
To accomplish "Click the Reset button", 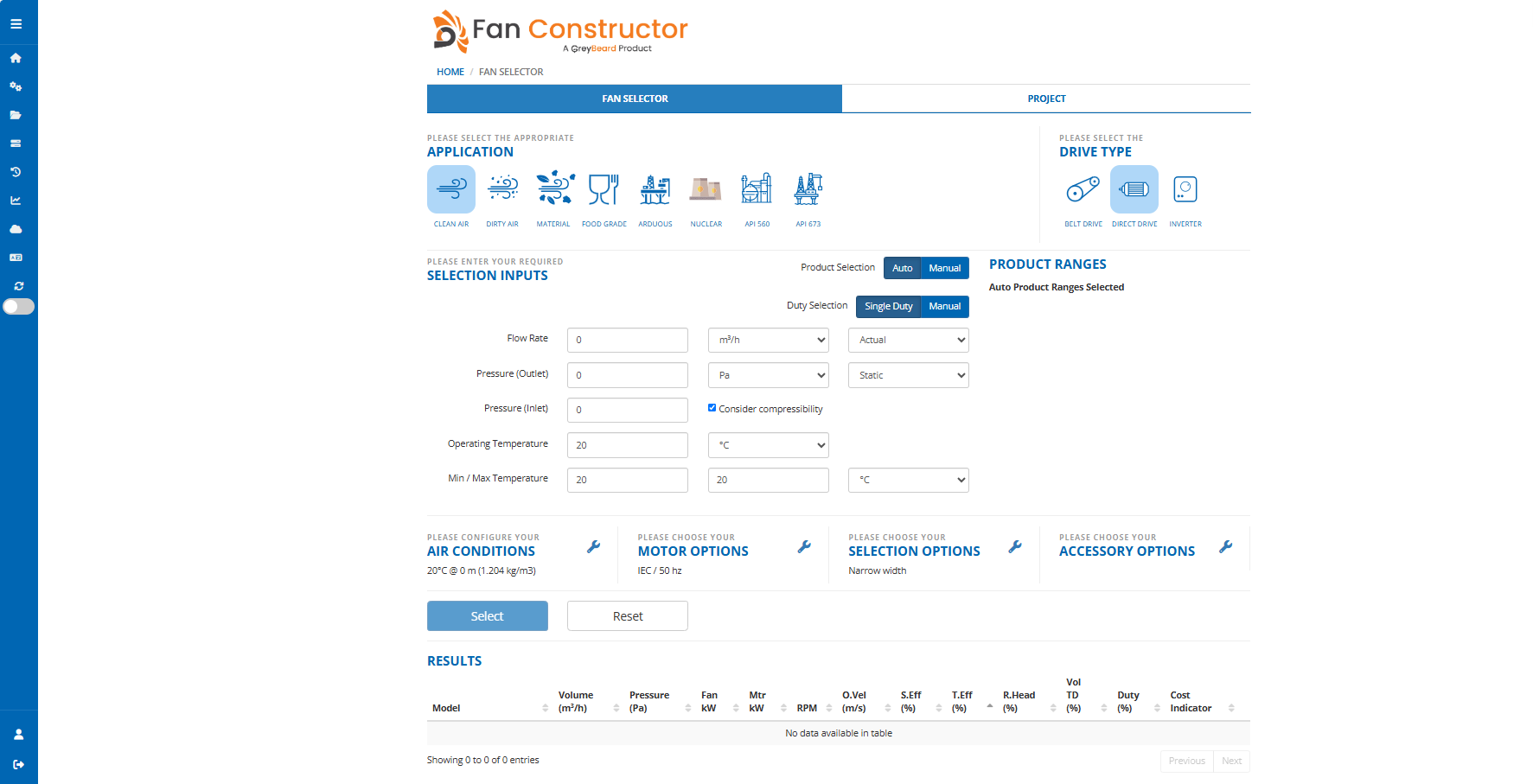I will pos(628,616).
